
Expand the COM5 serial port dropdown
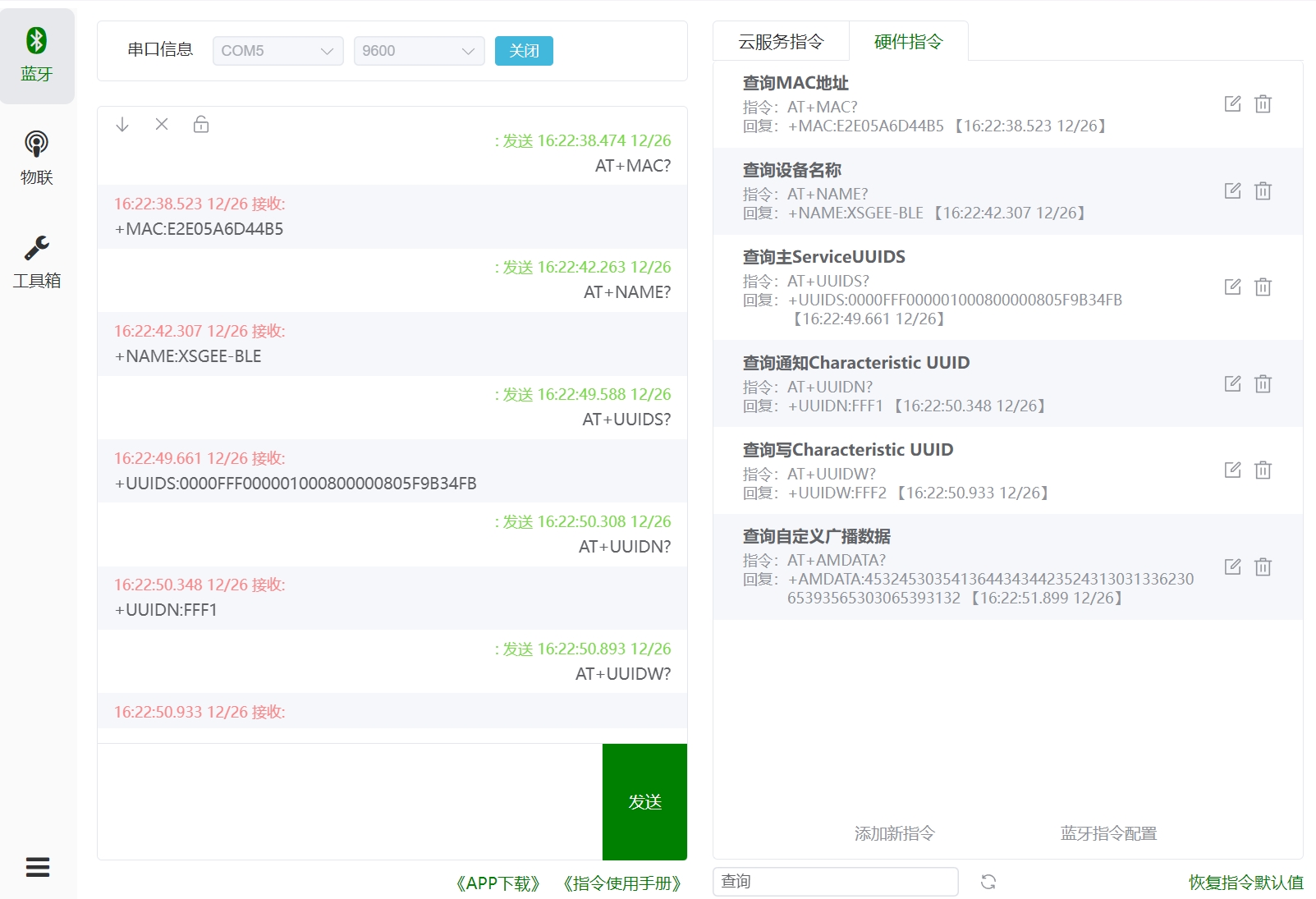click(x=277, y=51)
